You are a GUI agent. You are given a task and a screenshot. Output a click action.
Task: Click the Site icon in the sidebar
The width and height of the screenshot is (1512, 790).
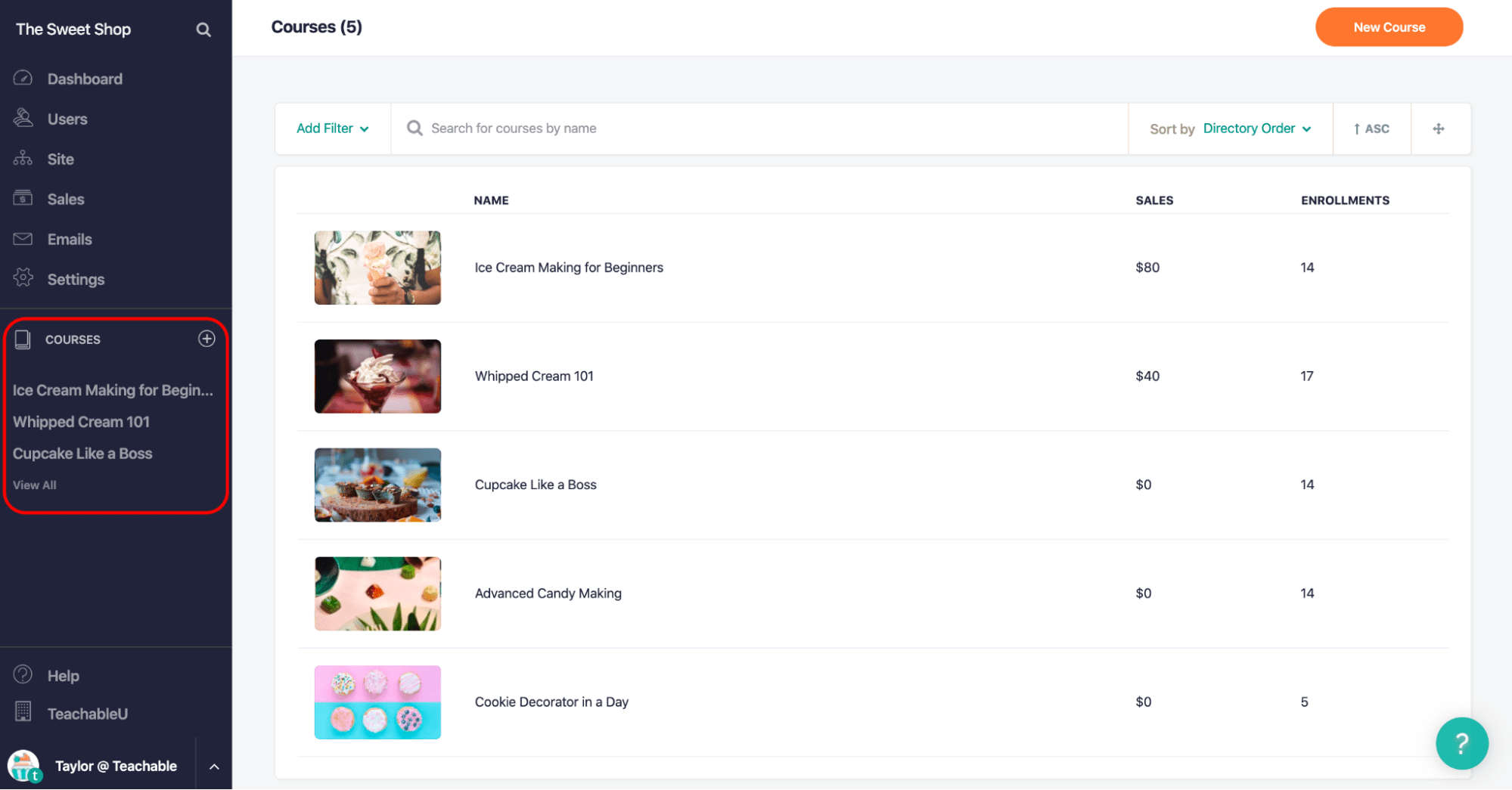click(23, 159)
